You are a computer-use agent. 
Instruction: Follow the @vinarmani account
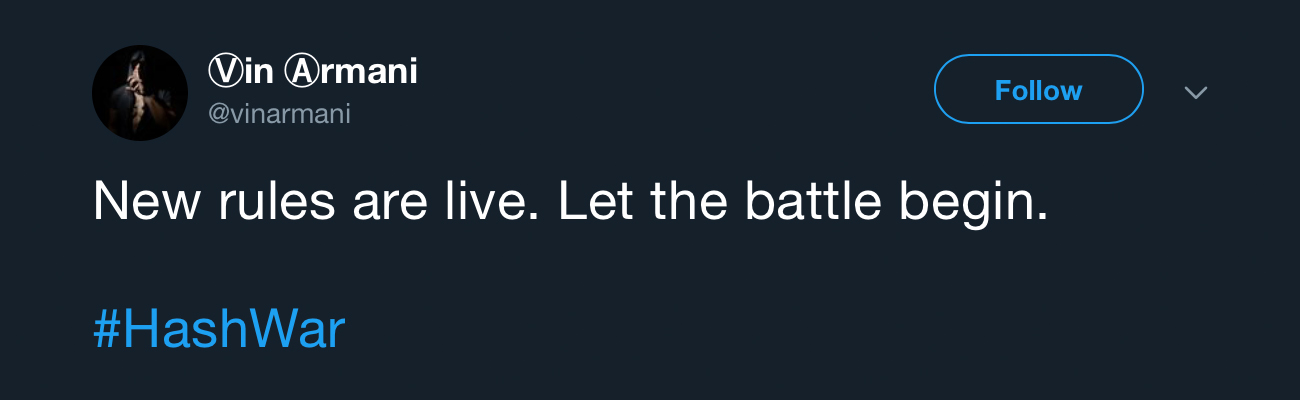click(1038, 90)
